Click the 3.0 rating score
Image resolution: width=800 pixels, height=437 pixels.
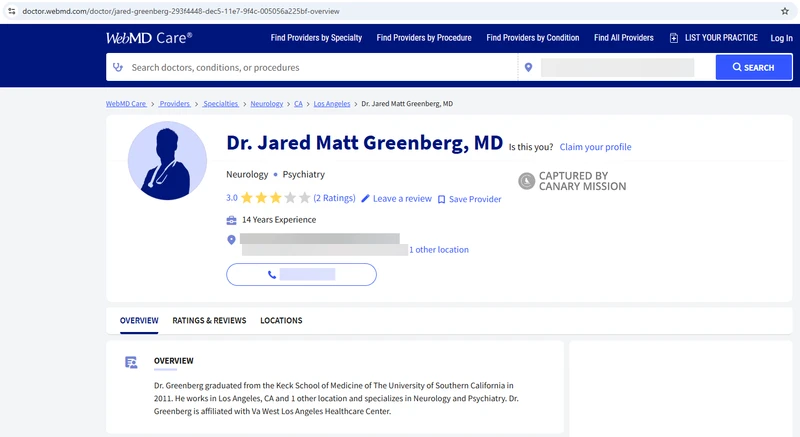click(x=232, y=198)
